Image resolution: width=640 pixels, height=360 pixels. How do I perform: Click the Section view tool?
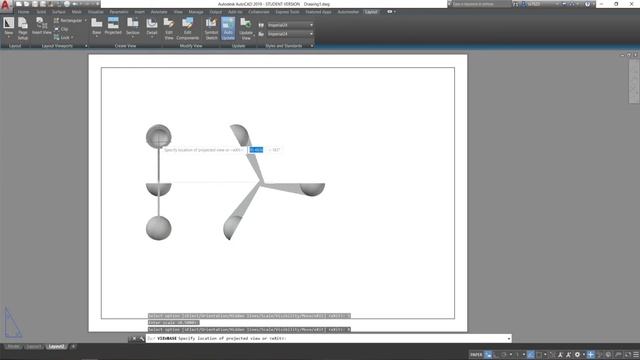click(133, 26)
